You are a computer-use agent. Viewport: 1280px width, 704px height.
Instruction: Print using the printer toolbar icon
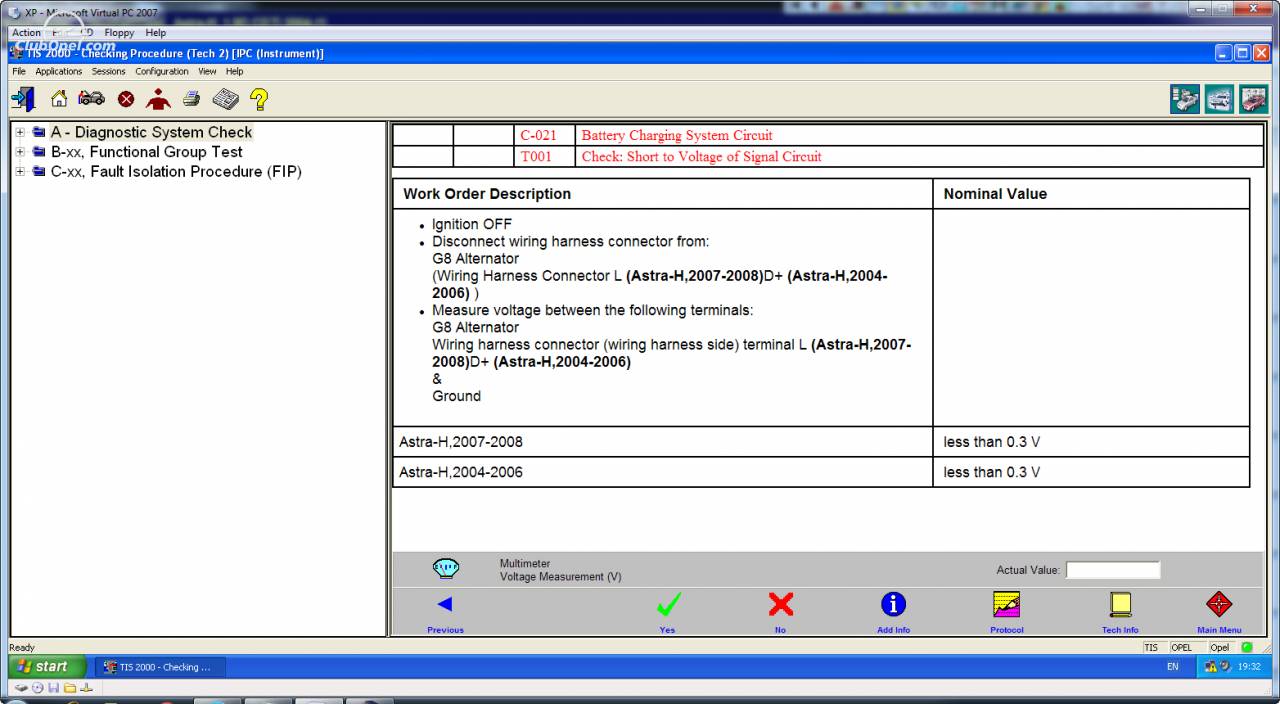click(x=191, y=98)
